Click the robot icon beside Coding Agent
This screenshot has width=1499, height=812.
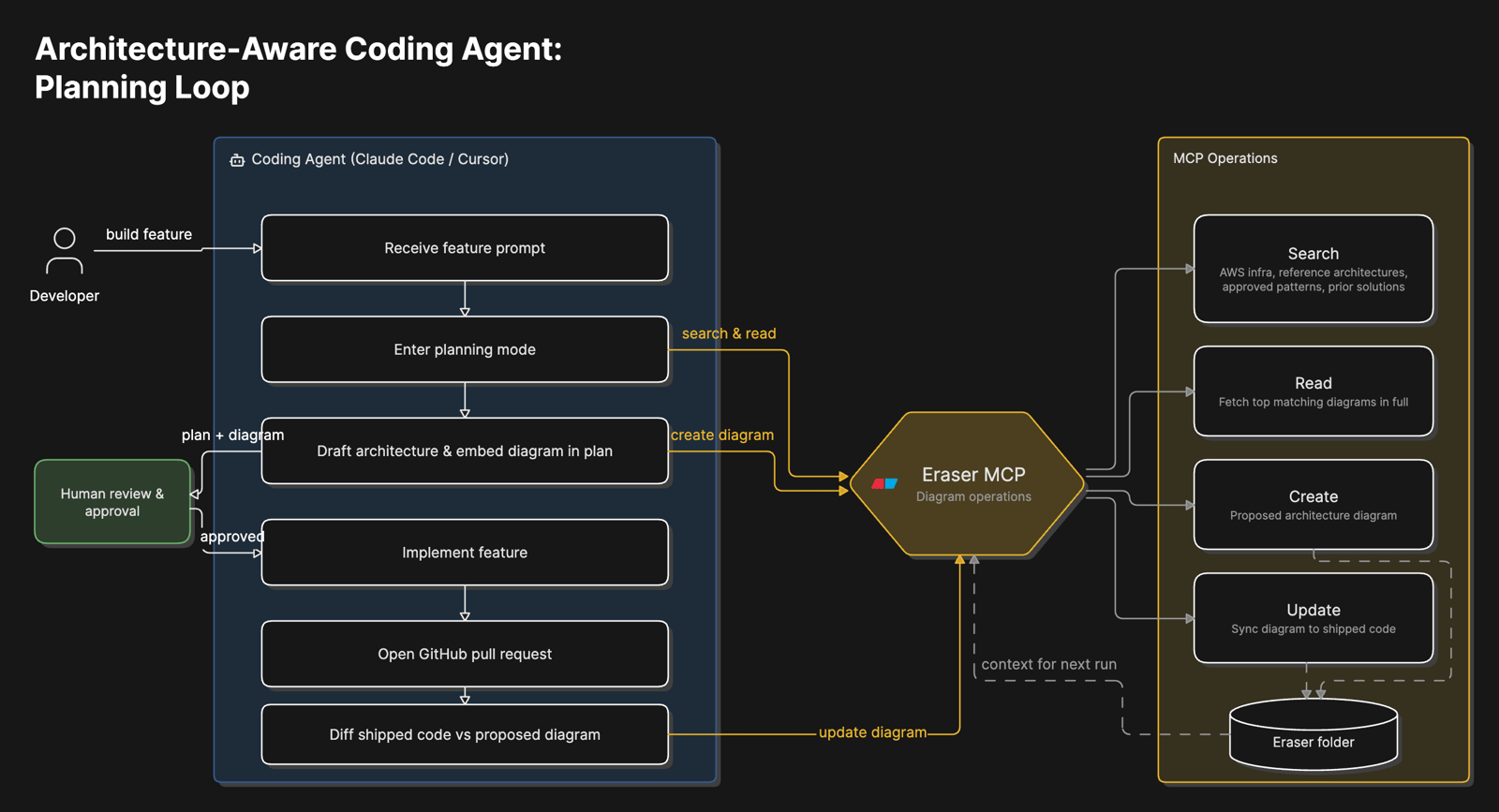(x=237, y=160)
